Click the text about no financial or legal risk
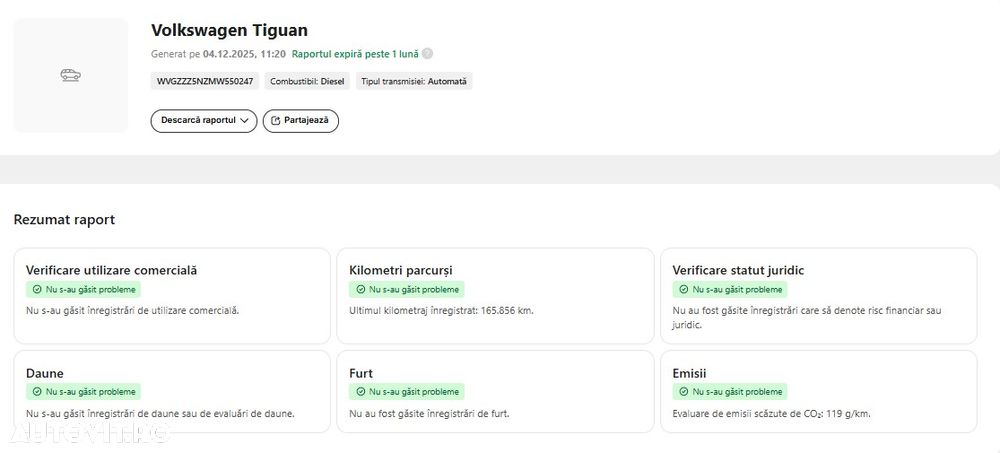Screen dimensions: 1000x453 coord(807,318)
